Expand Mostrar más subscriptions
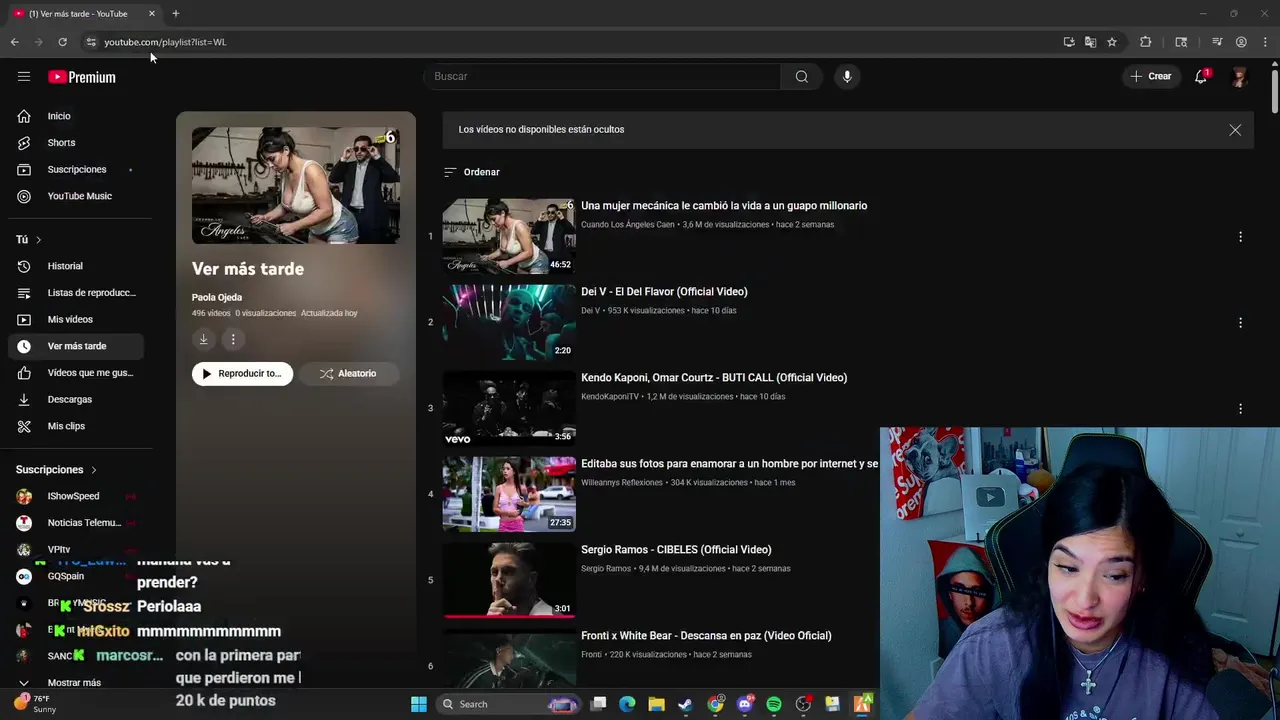The image size is (1280, 720). tap(75, 683)
